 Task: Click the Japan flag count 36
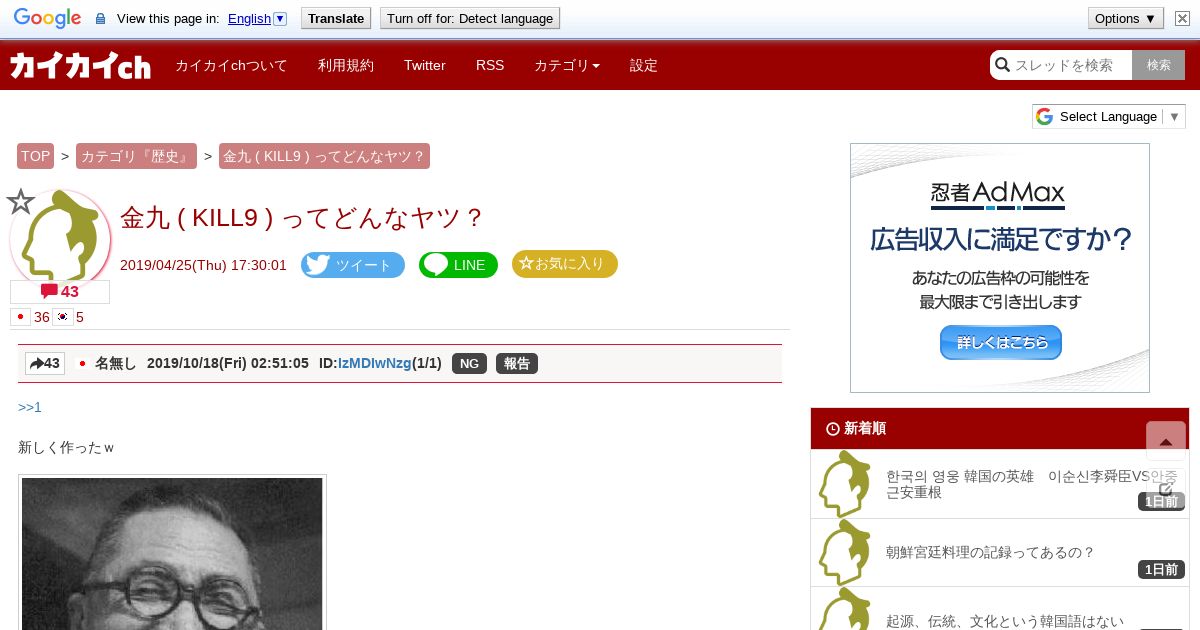31,317
